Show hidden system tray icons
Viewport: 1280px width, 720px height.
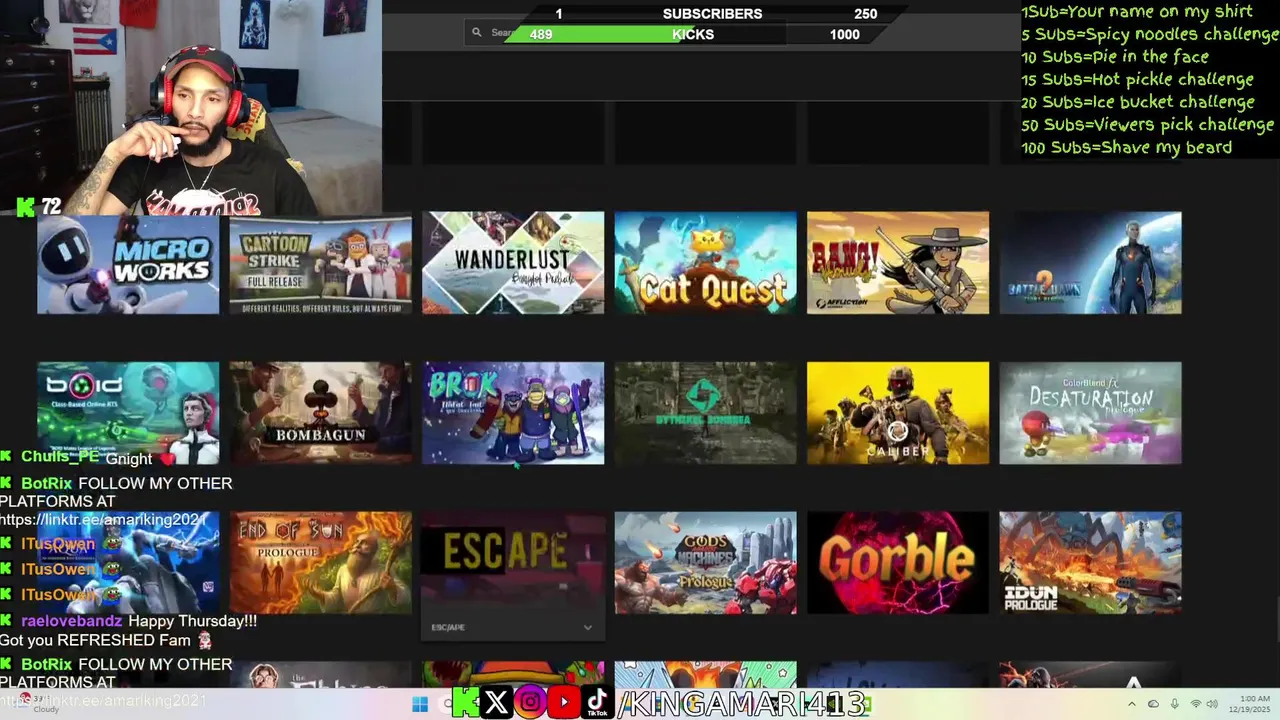point(1132,704)
